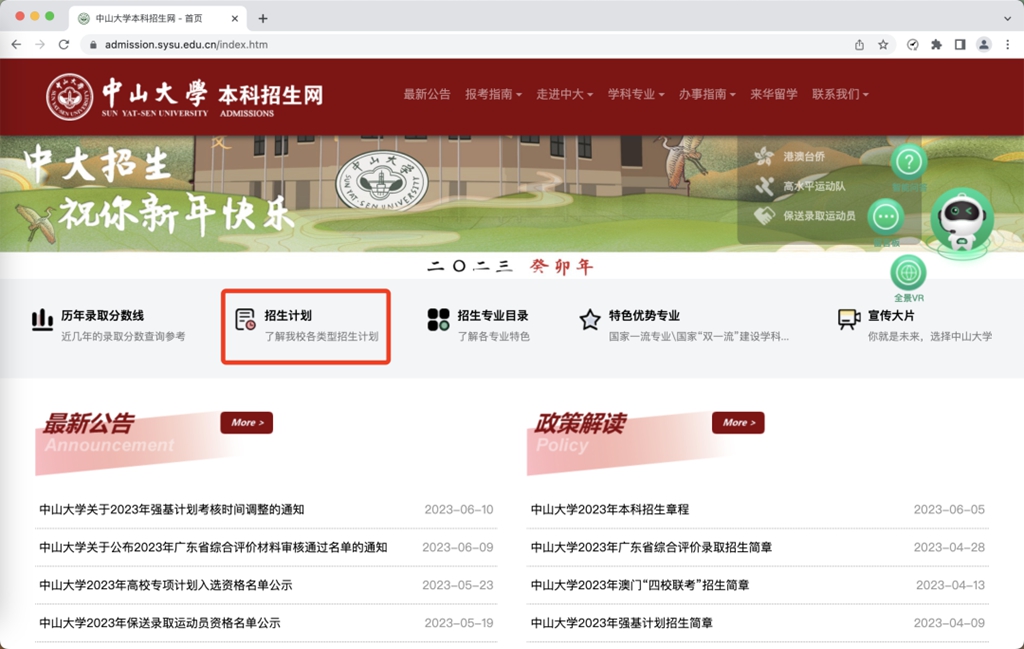Viewport: 1024px width, 649px height.
Task: Click the extension icon left of the puzzle piece
Action: coord(913,44)
